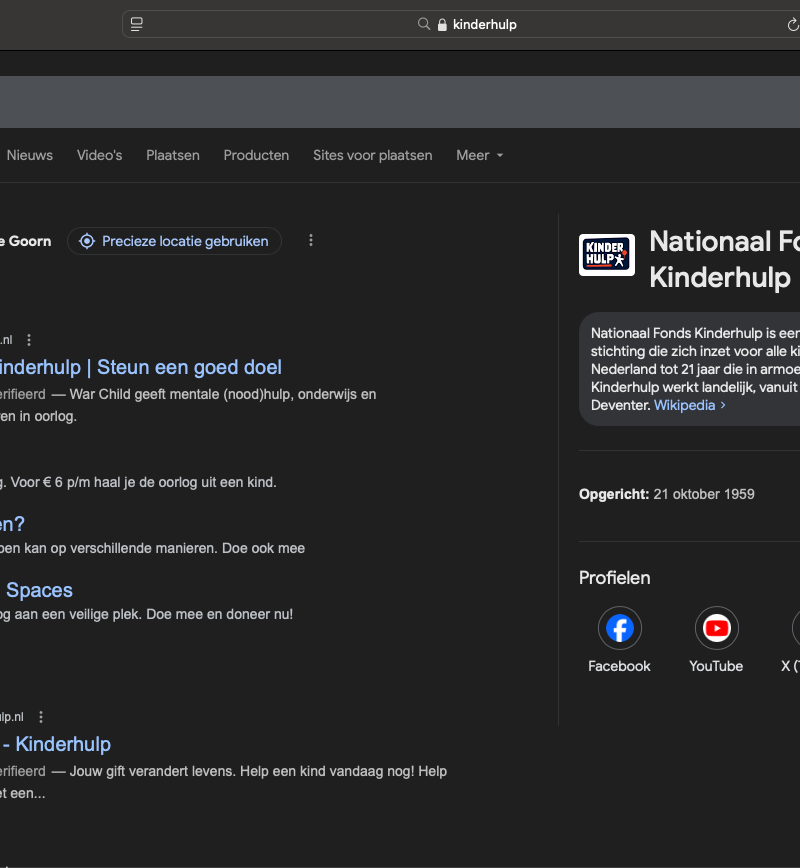Select Sites voor plaatsen filter
This screenshot has width=800, height=868.
click(x=372, y=155)
